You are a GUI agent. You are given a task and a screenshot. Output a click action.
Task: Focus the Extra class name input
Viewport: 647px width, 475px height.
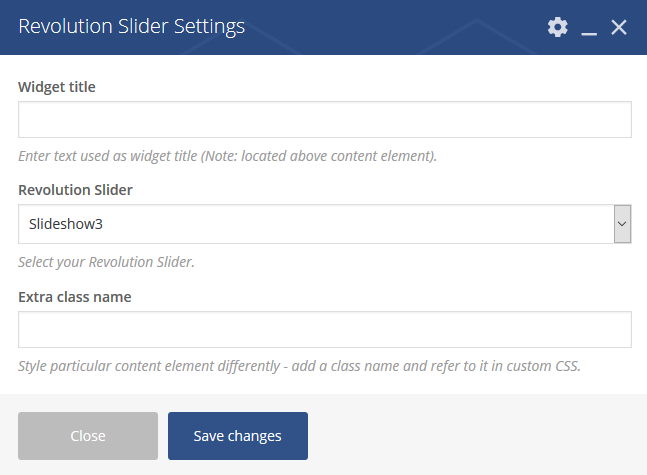(324, 329)
